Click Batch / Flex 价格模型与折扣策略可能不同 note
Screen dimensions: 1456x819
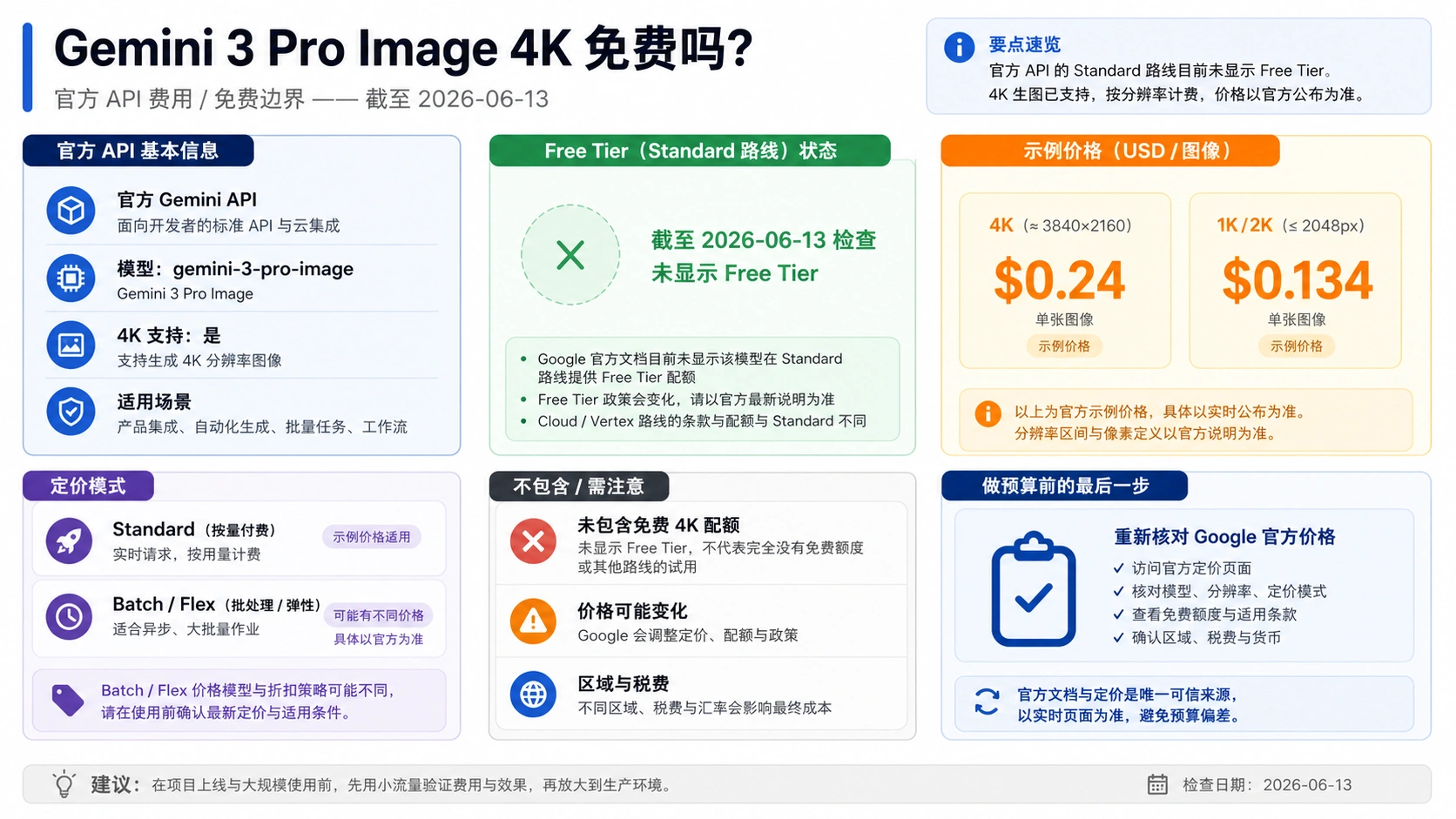click(x=250, y=690)
